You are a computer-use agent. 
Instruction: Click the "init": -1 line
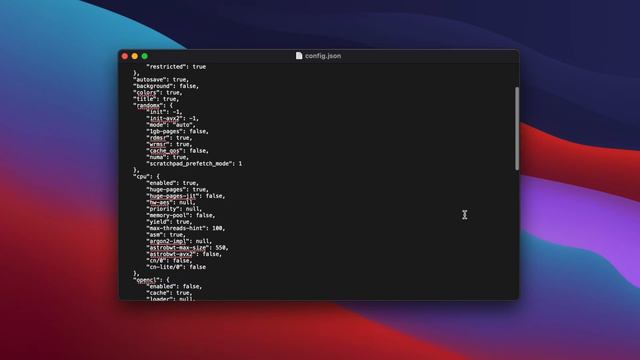pyautogui.click(x=164, y=112)
